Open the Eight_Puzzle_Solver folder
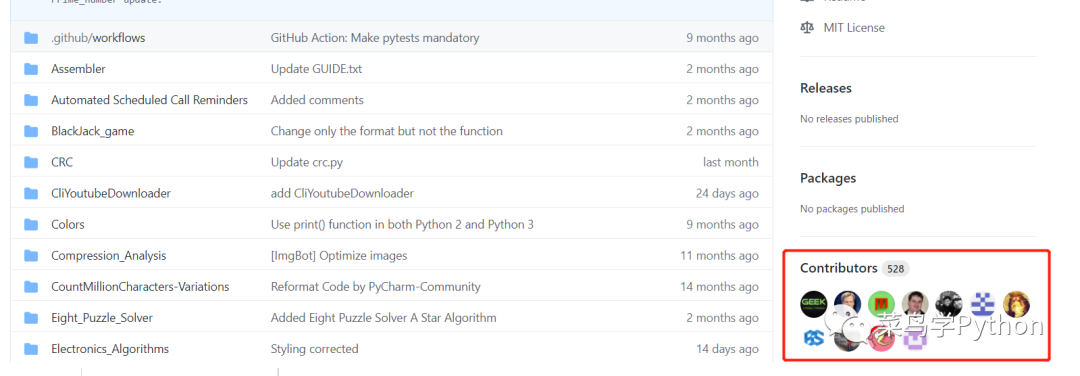Screen dimensions: 1080x376 click(102, 318)
